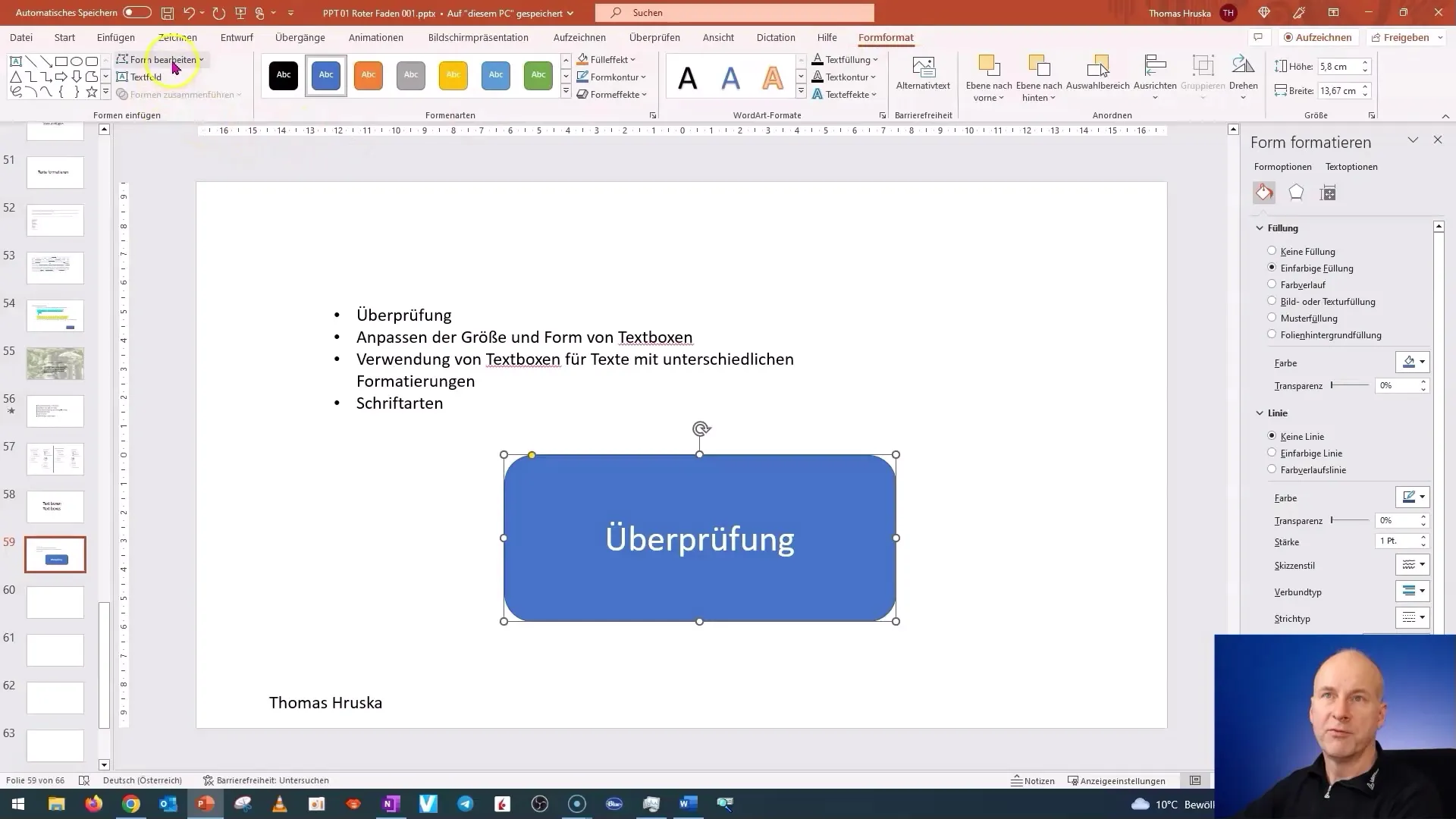Open Formeffekte dropdown

click(x=611, y=94)
